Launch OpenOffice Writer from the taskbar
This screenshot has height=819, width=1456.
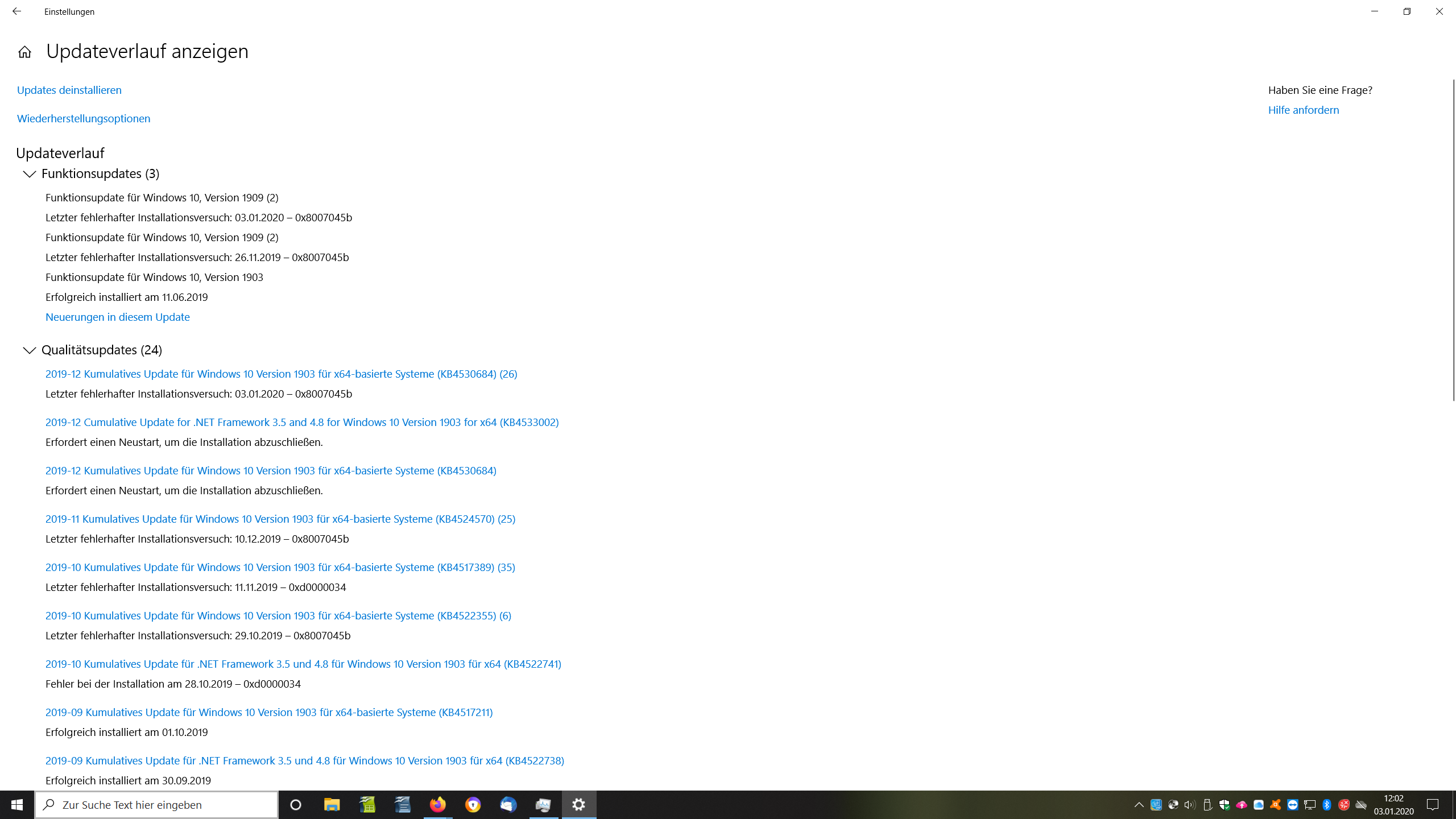pyautogui.click(x=403, y=804)
